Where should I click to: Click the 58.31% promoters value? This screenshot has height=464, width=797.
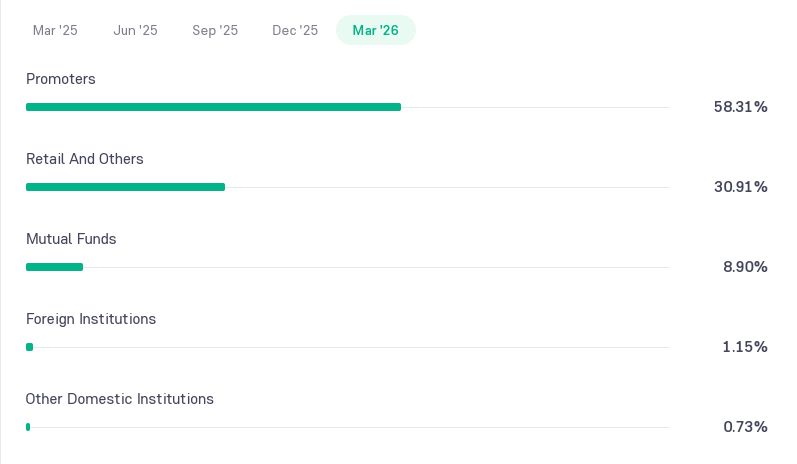pos(741,107)
